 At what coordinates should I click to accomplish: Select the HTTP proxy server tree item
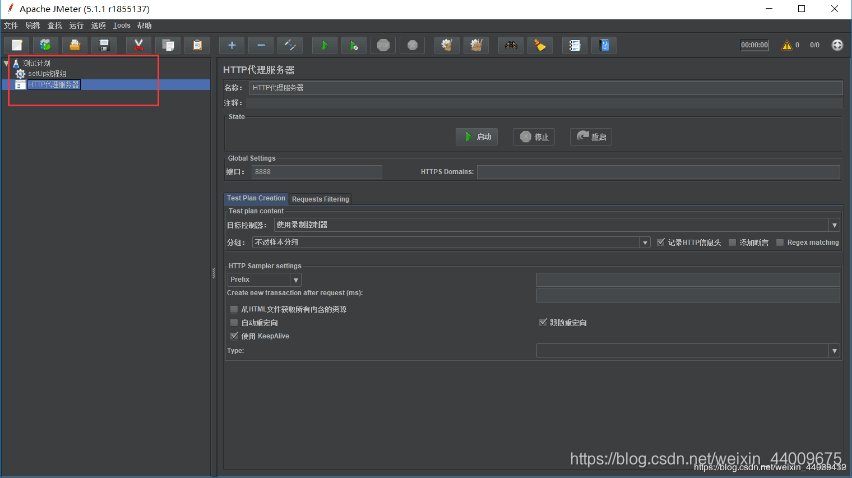(x=54, y=85)
